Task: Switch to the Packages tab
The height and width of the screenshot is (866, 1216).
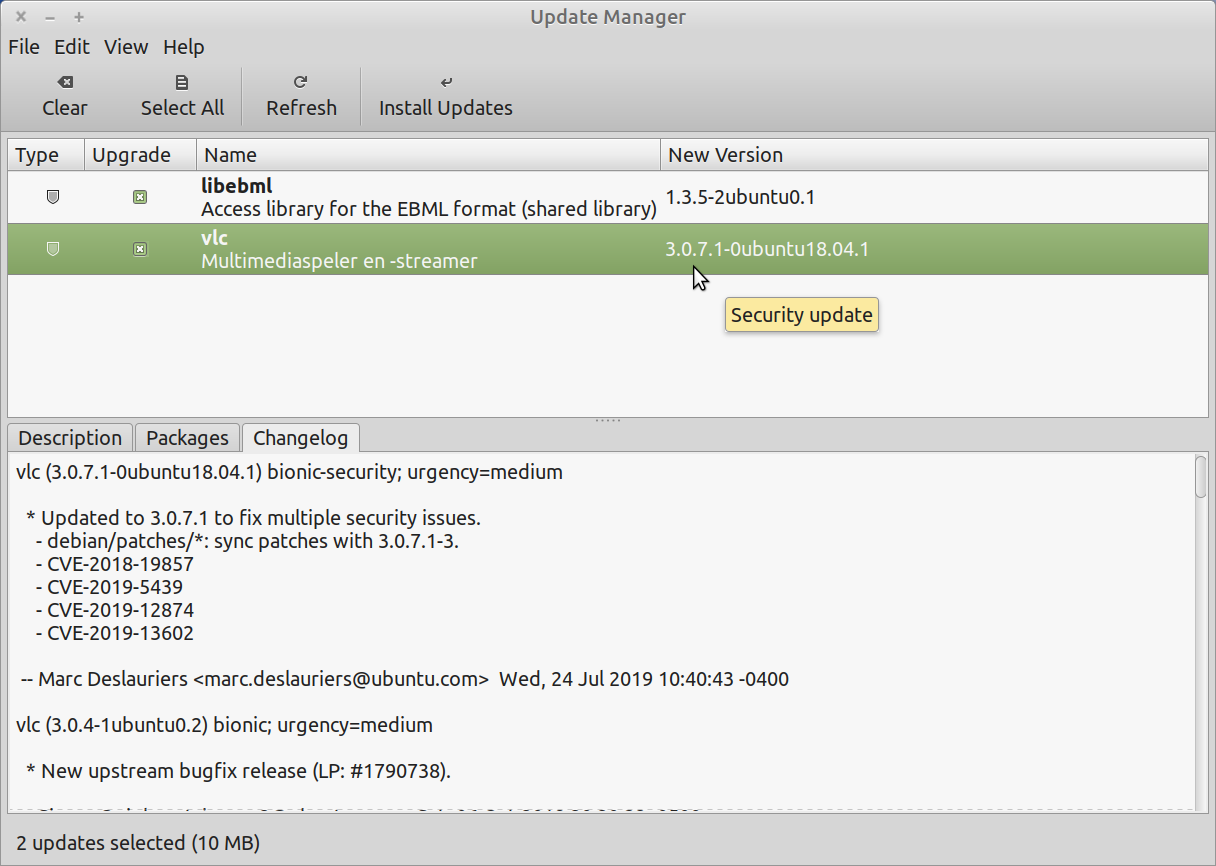Action: pyautogui.click(x=187, y=438)
